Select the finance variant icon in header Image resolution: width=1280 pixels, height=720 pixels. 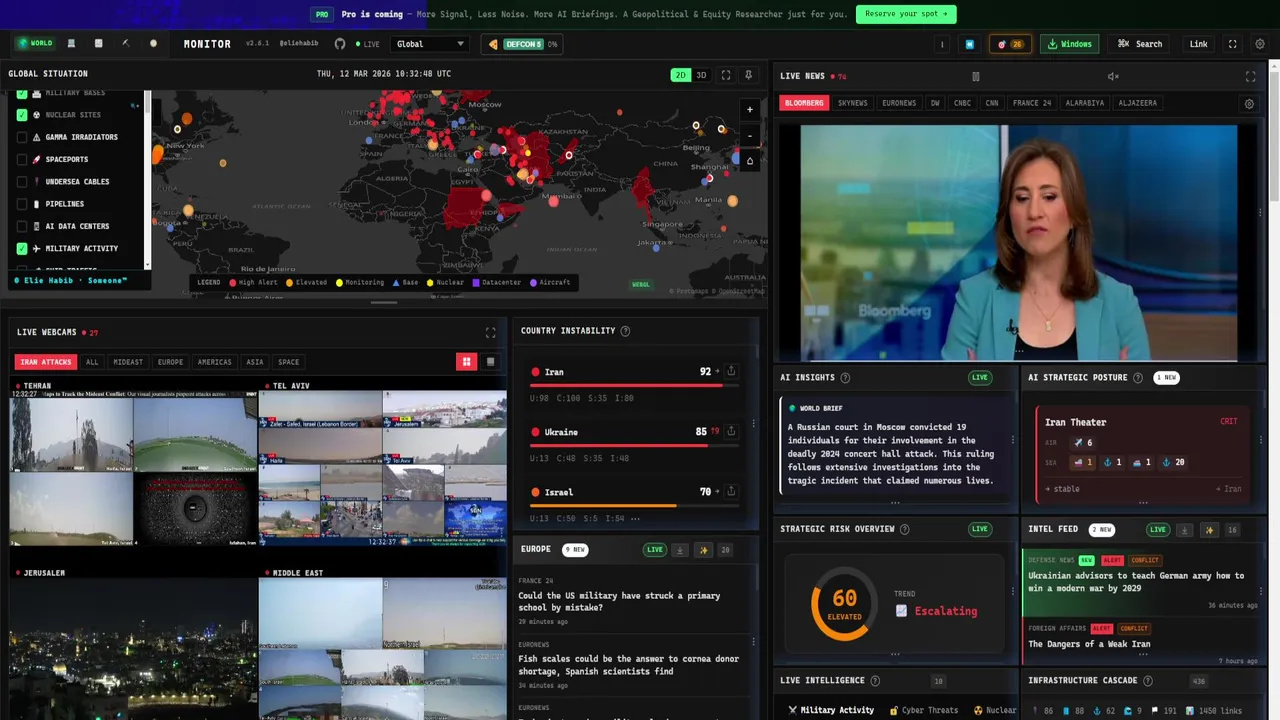[98, 43]
